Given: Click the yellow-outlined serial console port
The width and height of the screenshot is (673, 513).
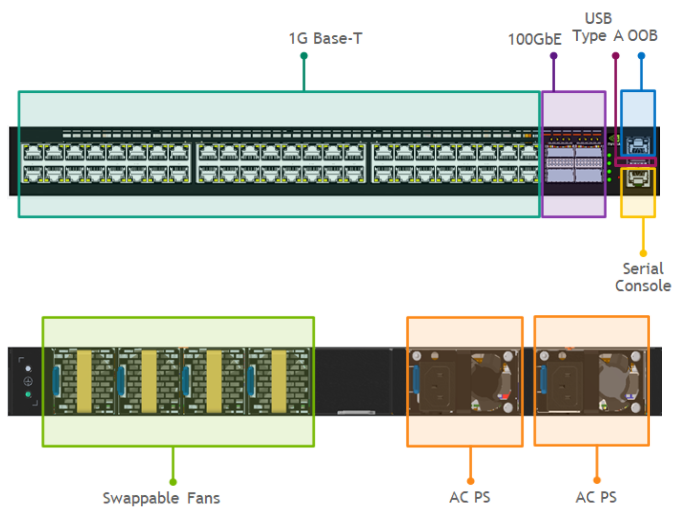Looking at the screenshot, I should point(637,180).
